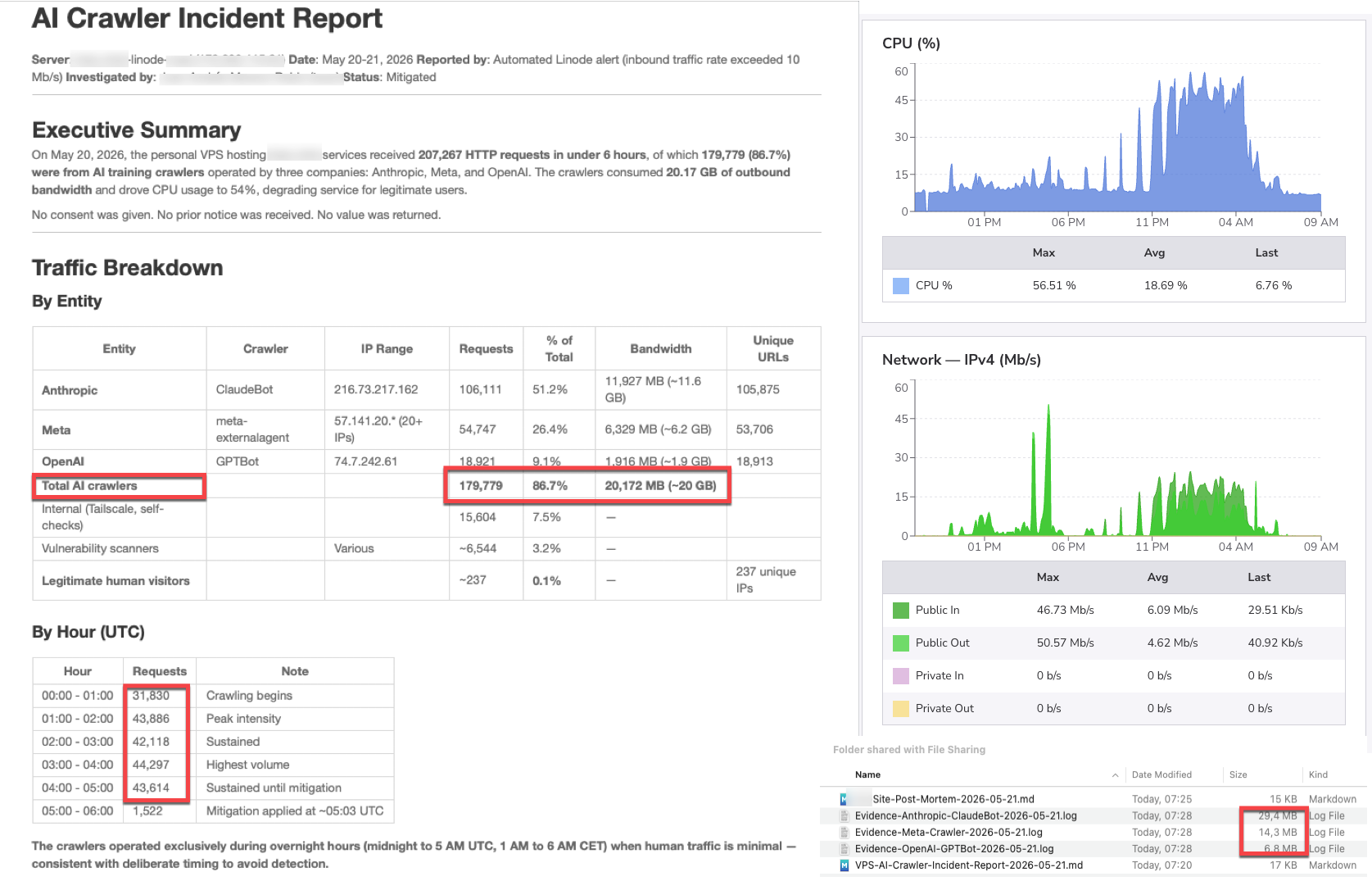This screenshot has height=881, width=1372.
Task: Click the GPTBot crawler cell
Action: pos(265,461)
